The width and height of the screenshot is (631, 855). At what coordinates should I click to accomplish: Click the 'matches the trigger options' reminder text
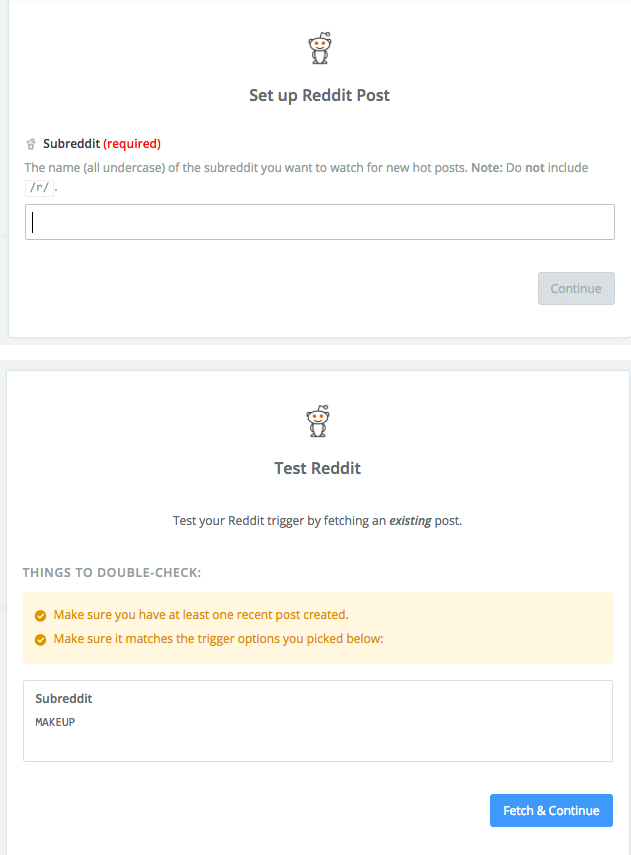(218, 639)
